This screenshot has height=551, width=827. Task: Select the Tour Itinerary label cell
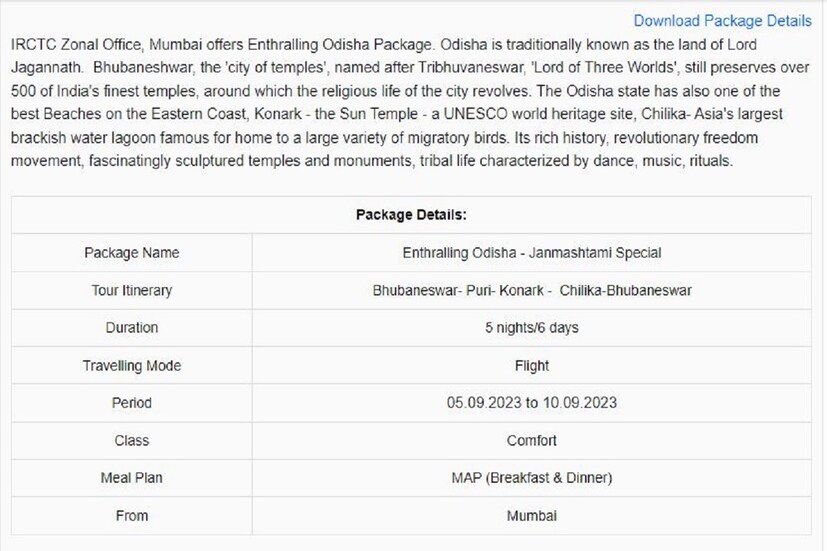point(132,290)
